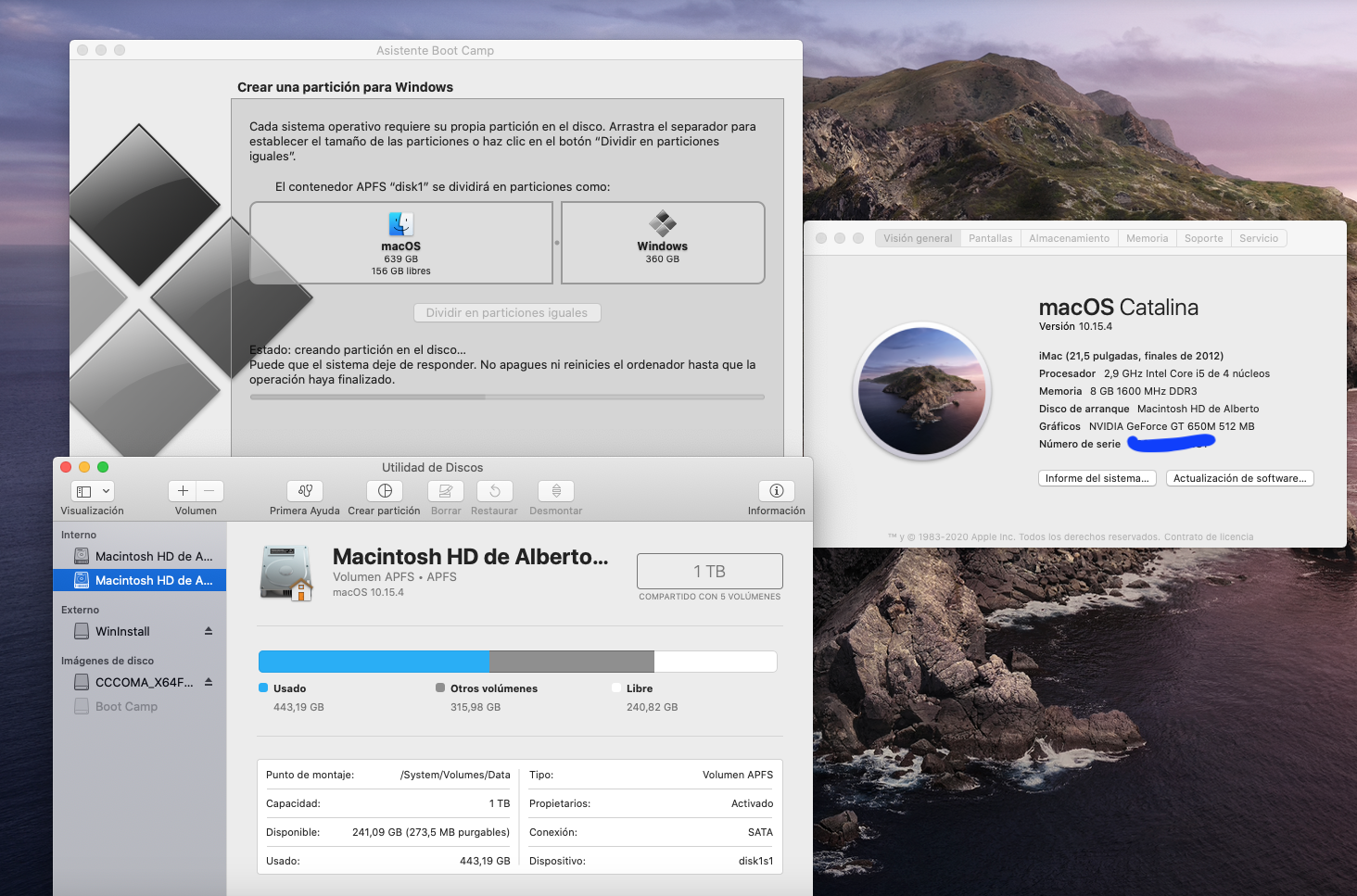Click the 156 GB libres label
The width and height of the screenshot is (1357, 896).
point(401,271)
